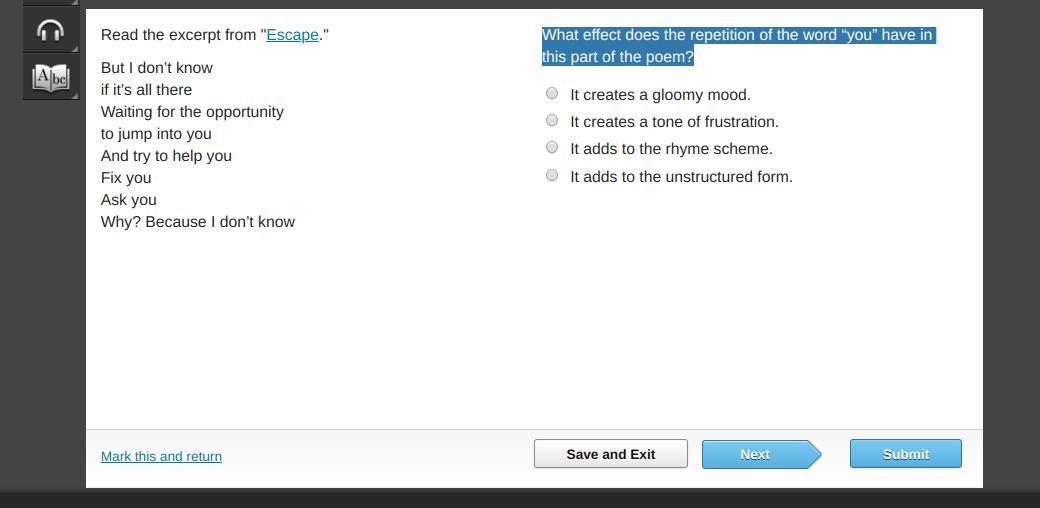Open the Abc dictionary book tool
The width and height of the screenshot is (1040, 508).
(50, 77)
